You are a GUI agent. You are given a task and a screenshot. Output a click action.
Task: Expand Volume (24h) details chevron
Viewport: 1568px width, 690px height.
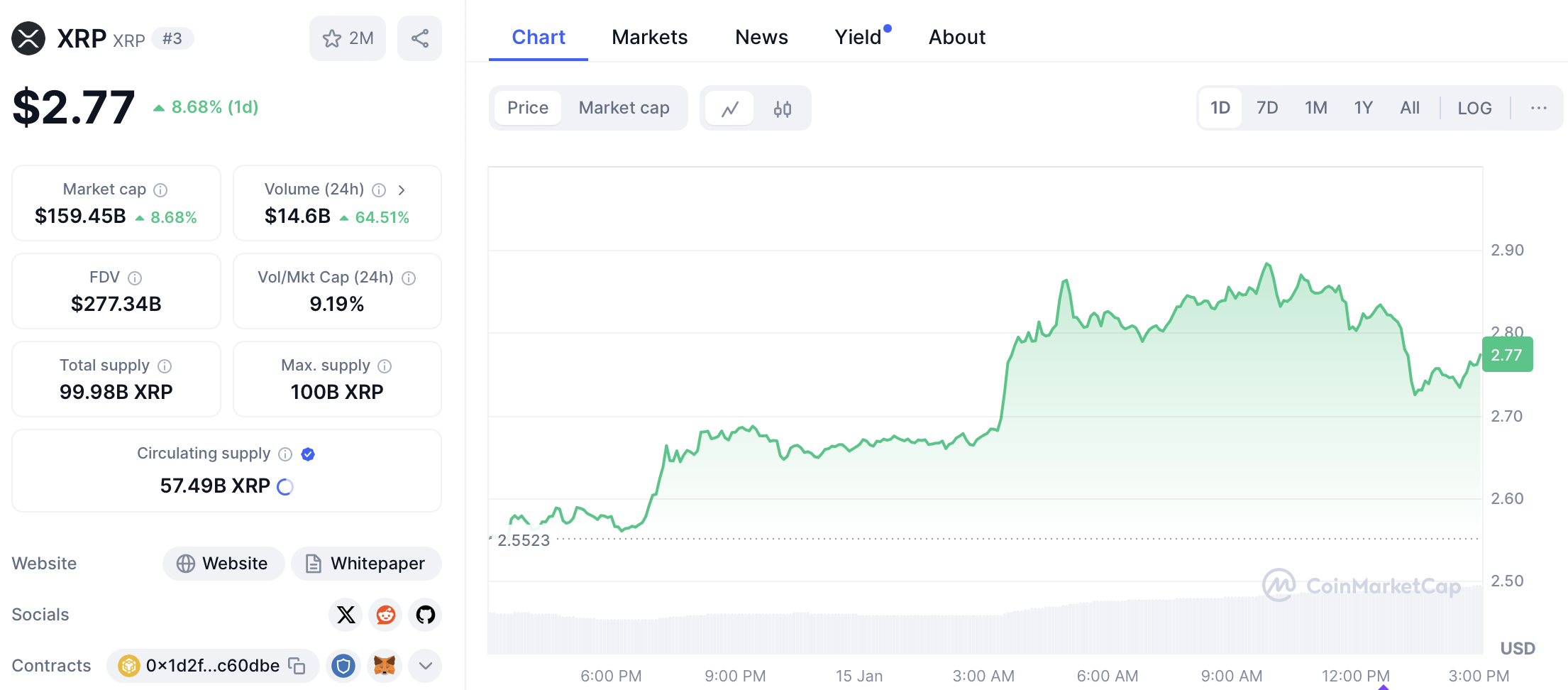coord(402,190)
